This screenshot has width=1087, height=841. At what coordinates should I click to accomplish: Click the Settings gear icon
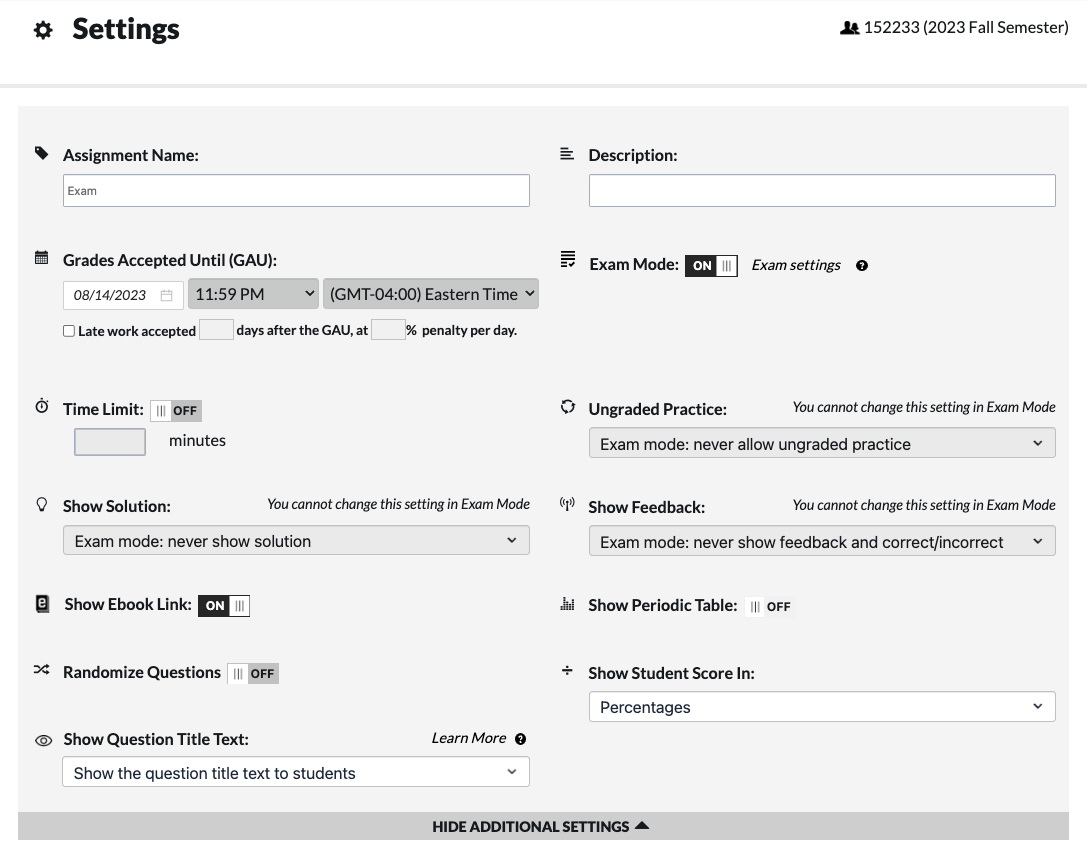pyautogui.click(x=43, y=30)
